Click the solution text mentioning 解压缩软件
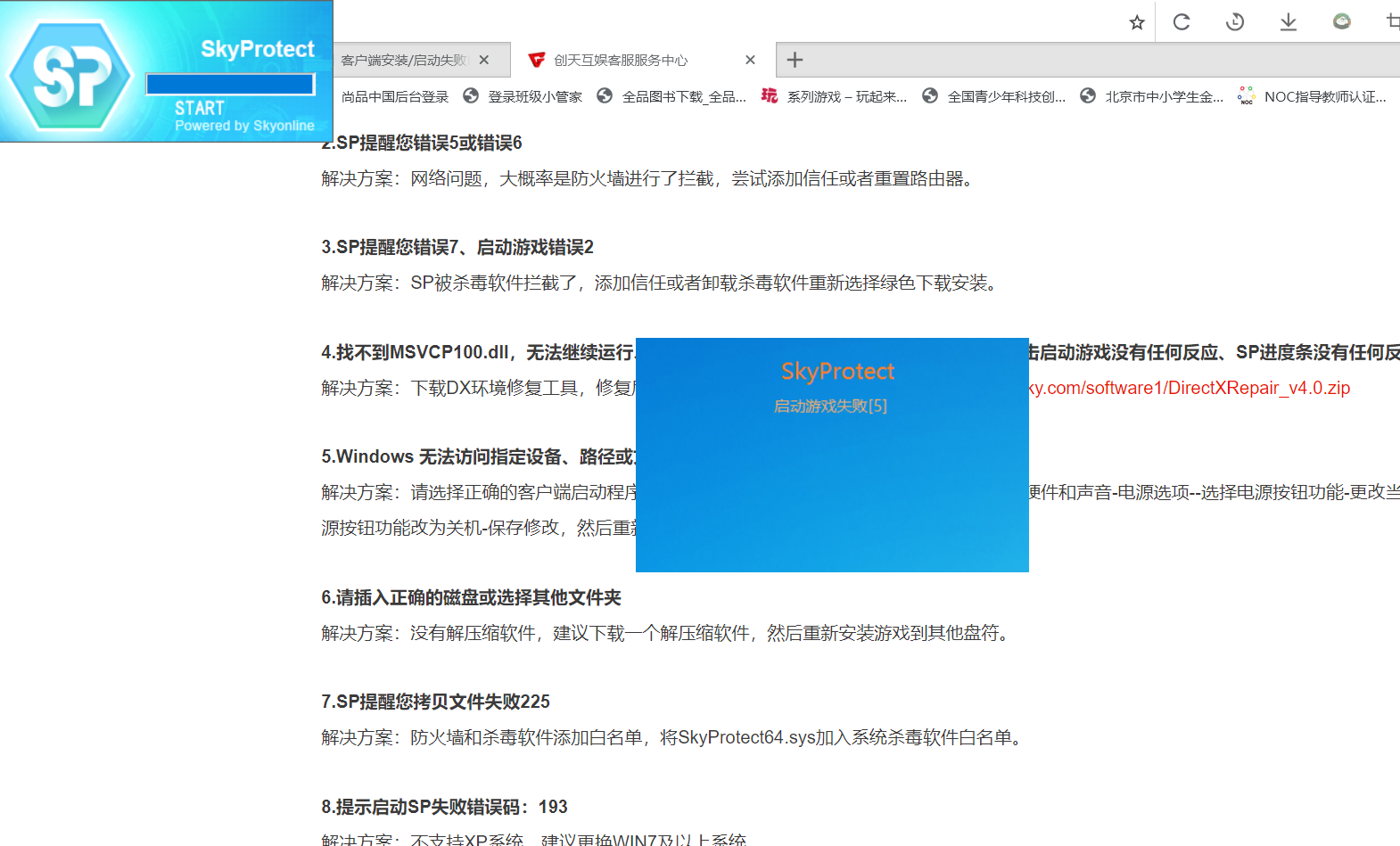The image size is (1400, 846). click(665, 633)
